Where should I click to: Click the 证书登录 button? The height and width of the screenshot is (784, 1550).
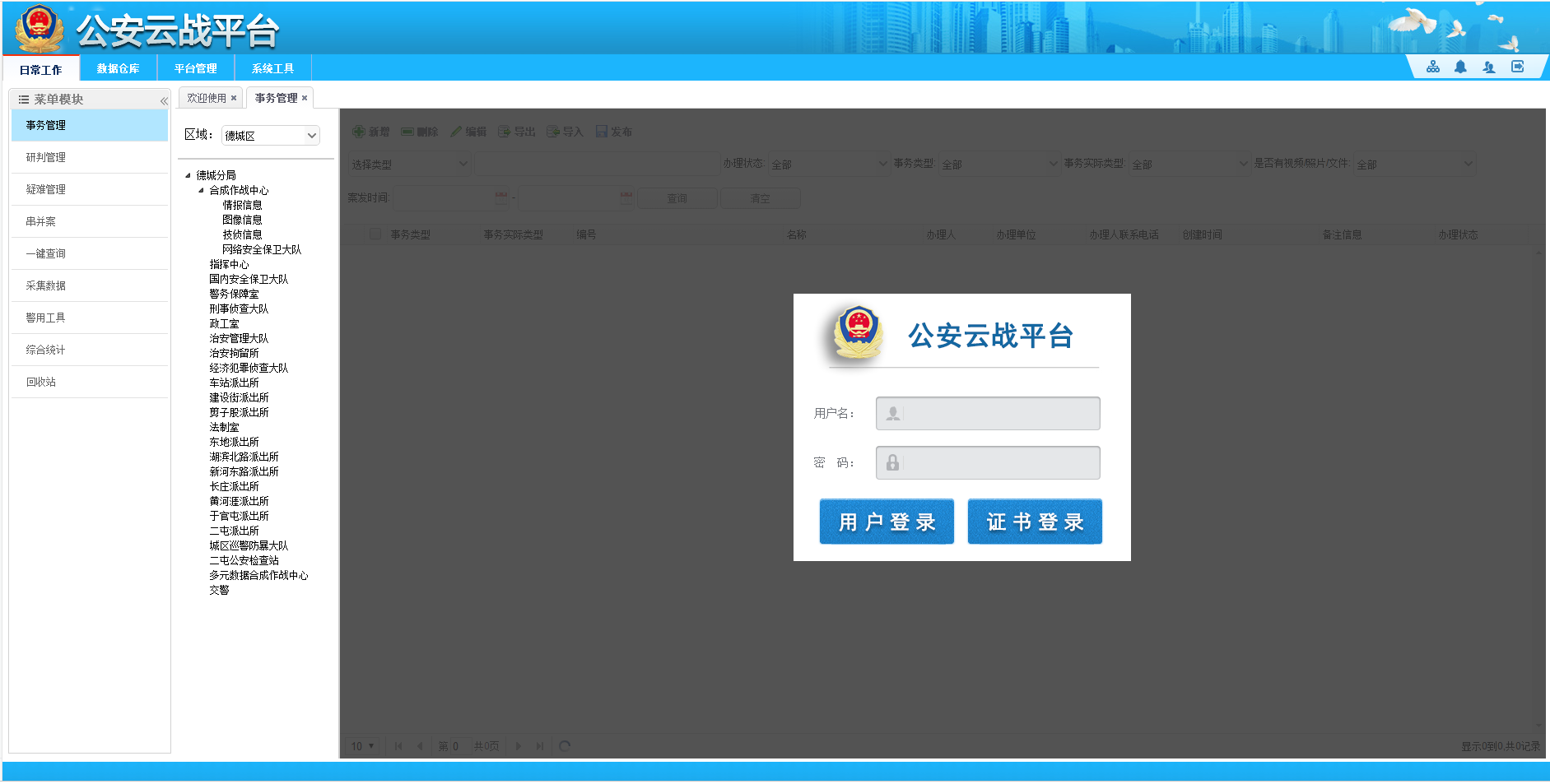point(1035,522)
